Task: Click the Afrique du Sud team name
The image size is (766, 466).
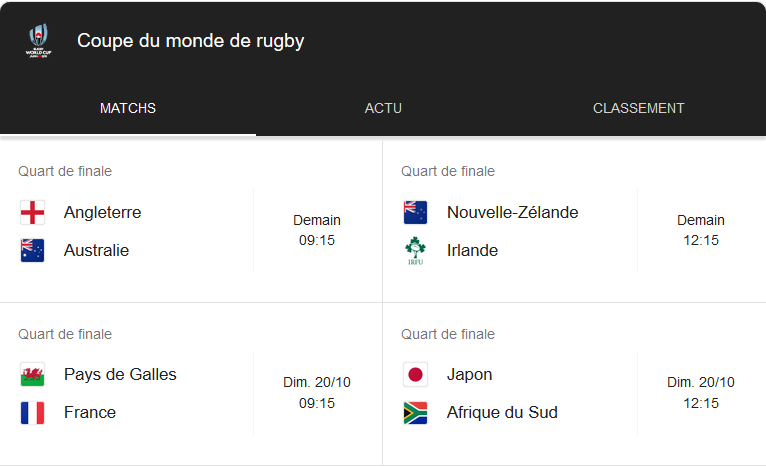Action: click(x=502, y=412)
